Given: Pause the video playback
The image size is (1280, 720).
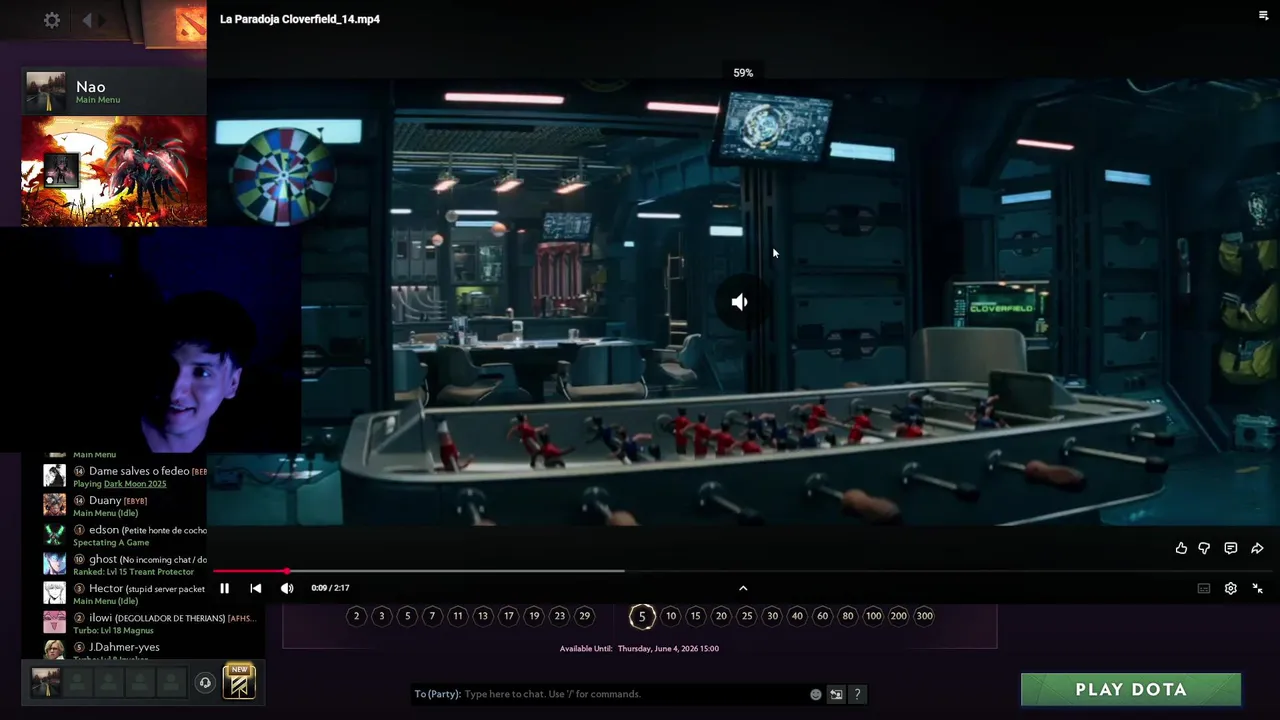Looking at the screenshot, I should [224, 588].
